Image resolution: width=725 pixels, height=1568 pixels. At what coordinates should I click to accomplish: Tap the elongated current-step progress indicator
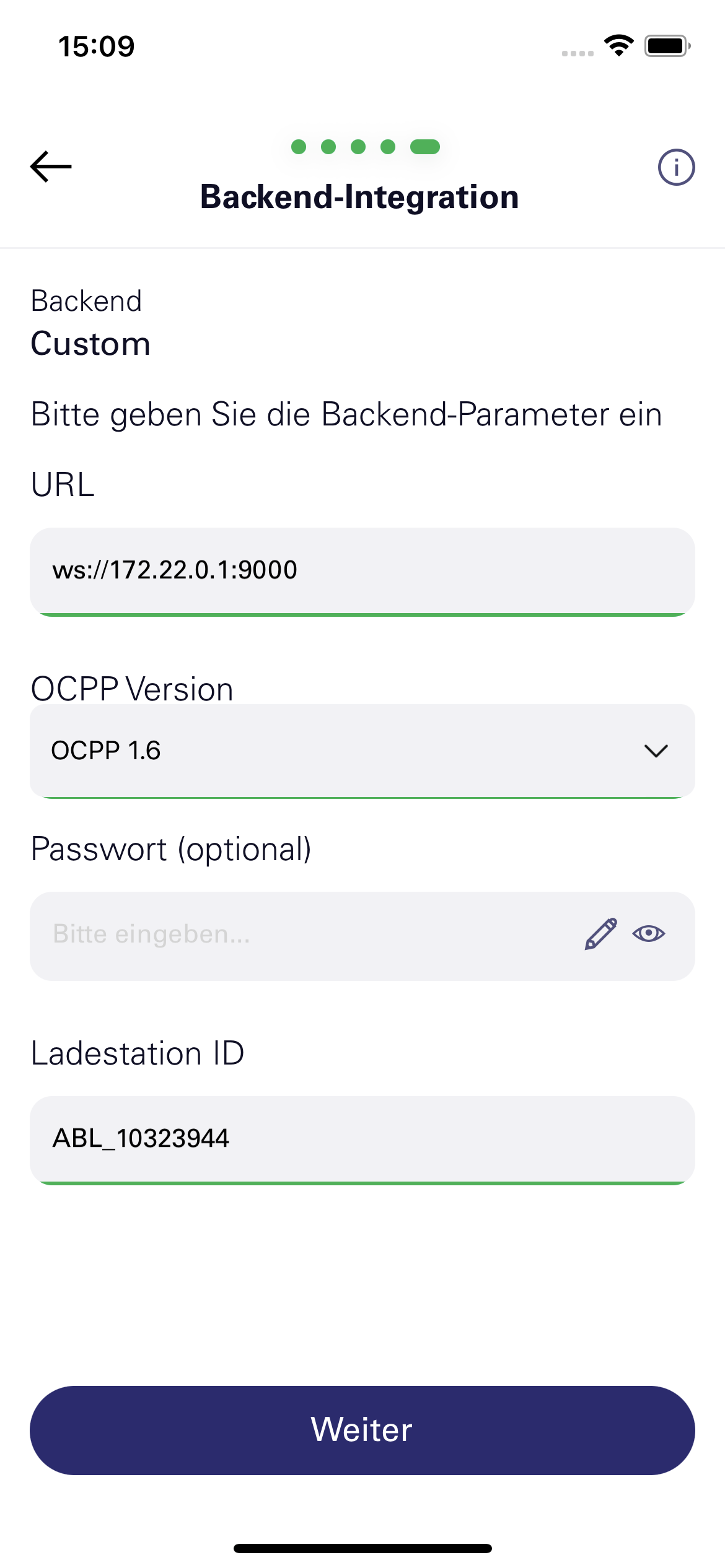[x=425, y=147]
